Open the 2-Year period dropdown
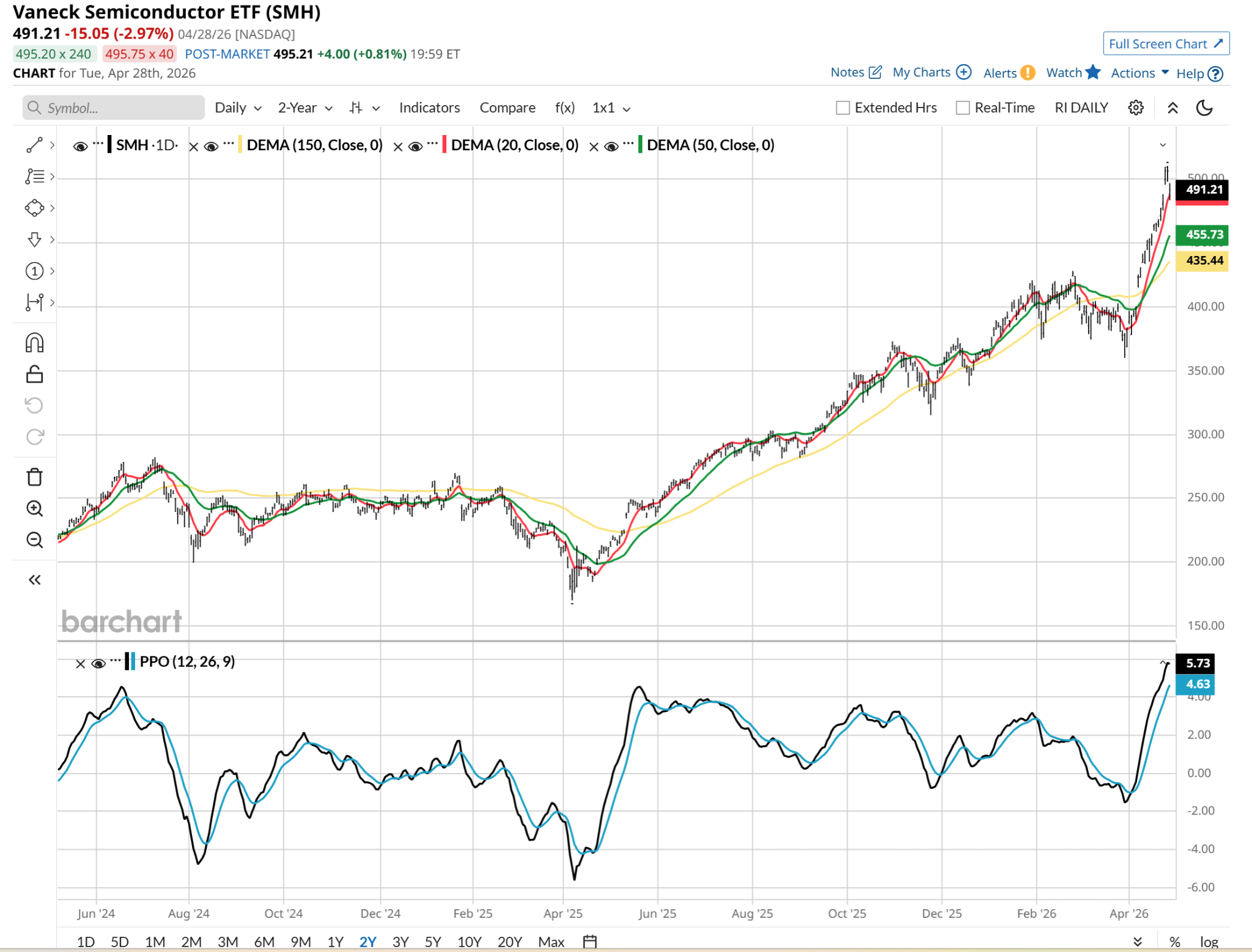1252x952 pixels. coord(304,108)
